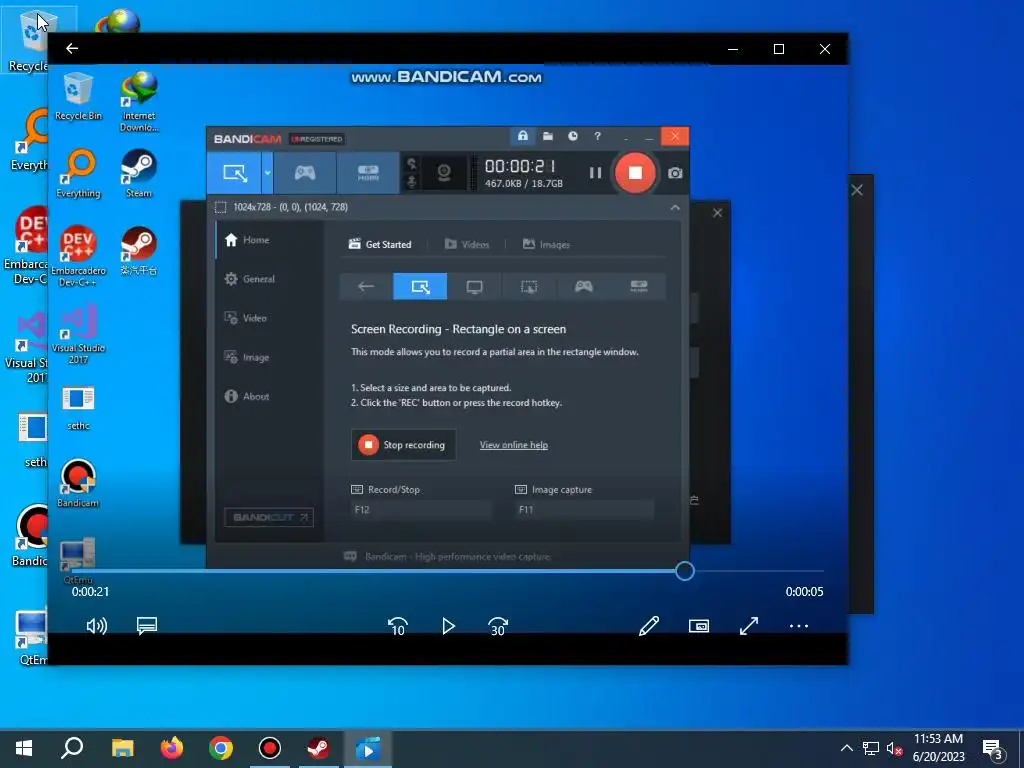Open the Get Started tab in Bandicam

(380, 244)
